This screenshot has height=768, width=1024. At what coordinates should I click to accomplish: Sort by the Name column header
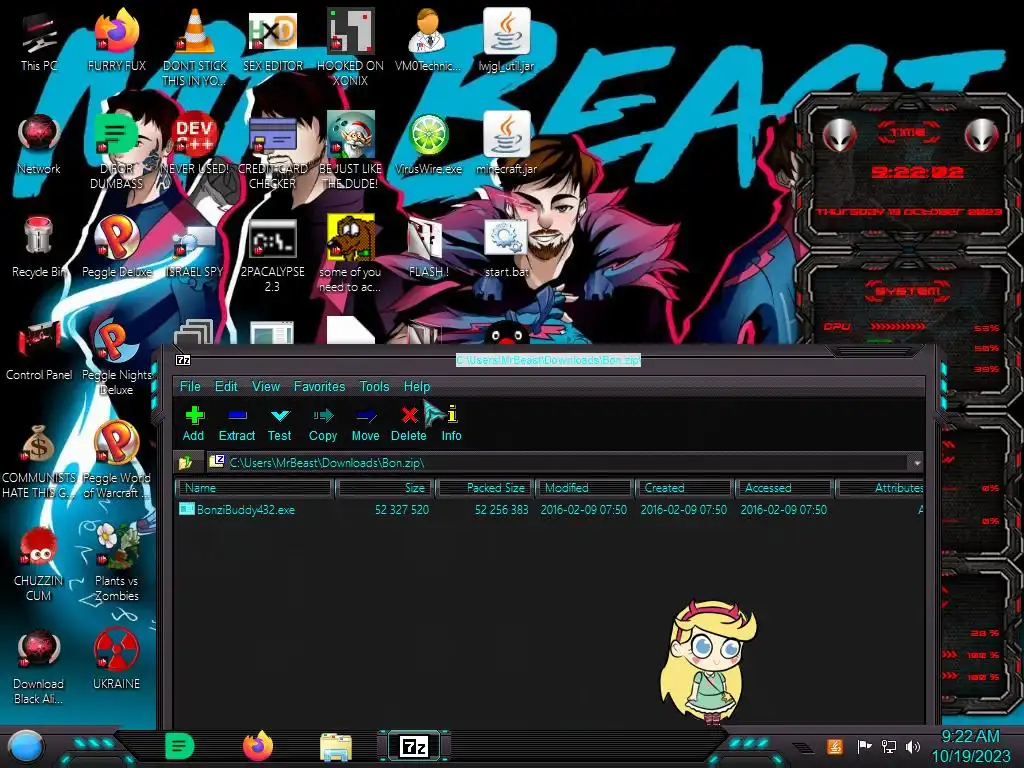pos(255,488)
